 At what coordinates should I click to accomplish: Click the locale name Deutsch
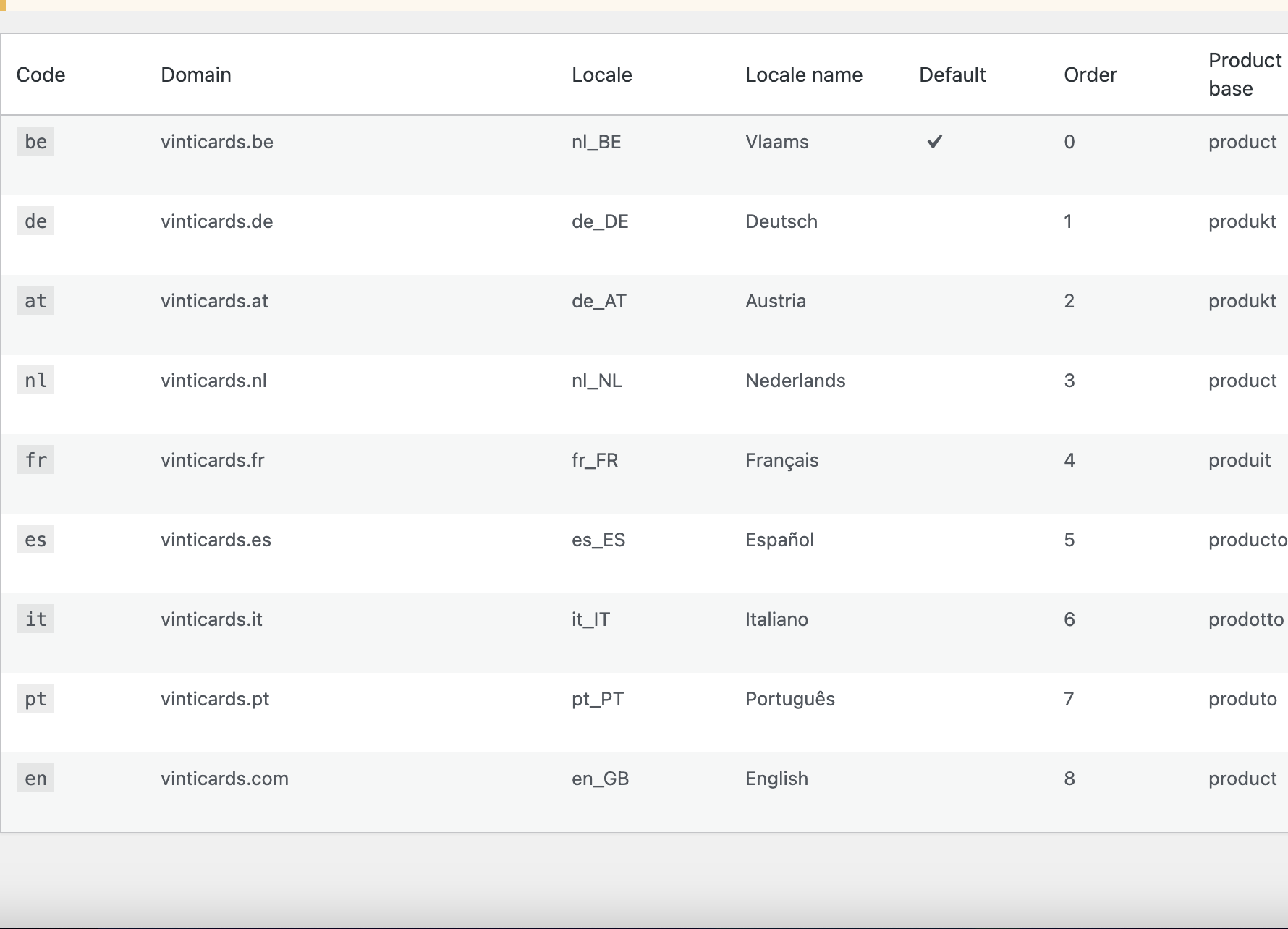tap(781, 221)
